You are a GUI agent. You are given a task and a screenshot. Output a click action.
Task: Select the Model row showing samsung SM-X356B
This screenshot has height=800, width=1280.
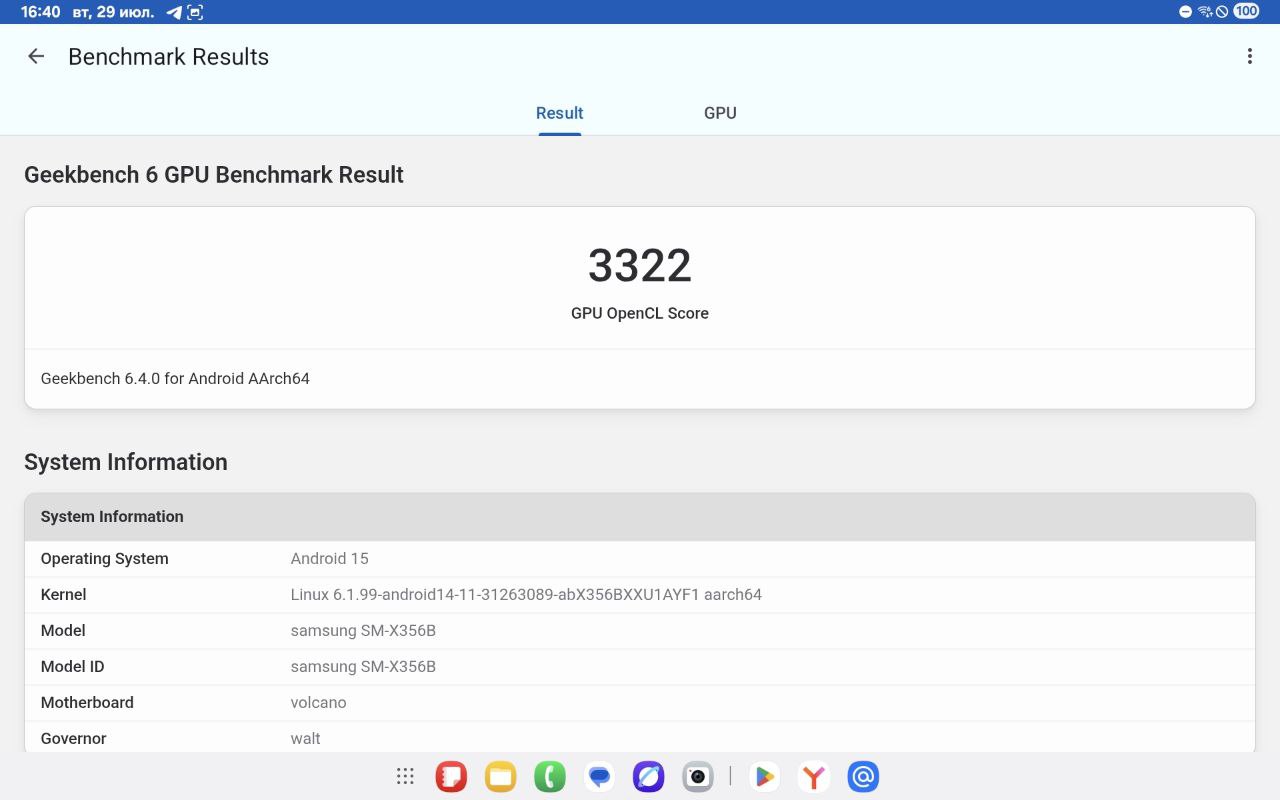point(363,630)
